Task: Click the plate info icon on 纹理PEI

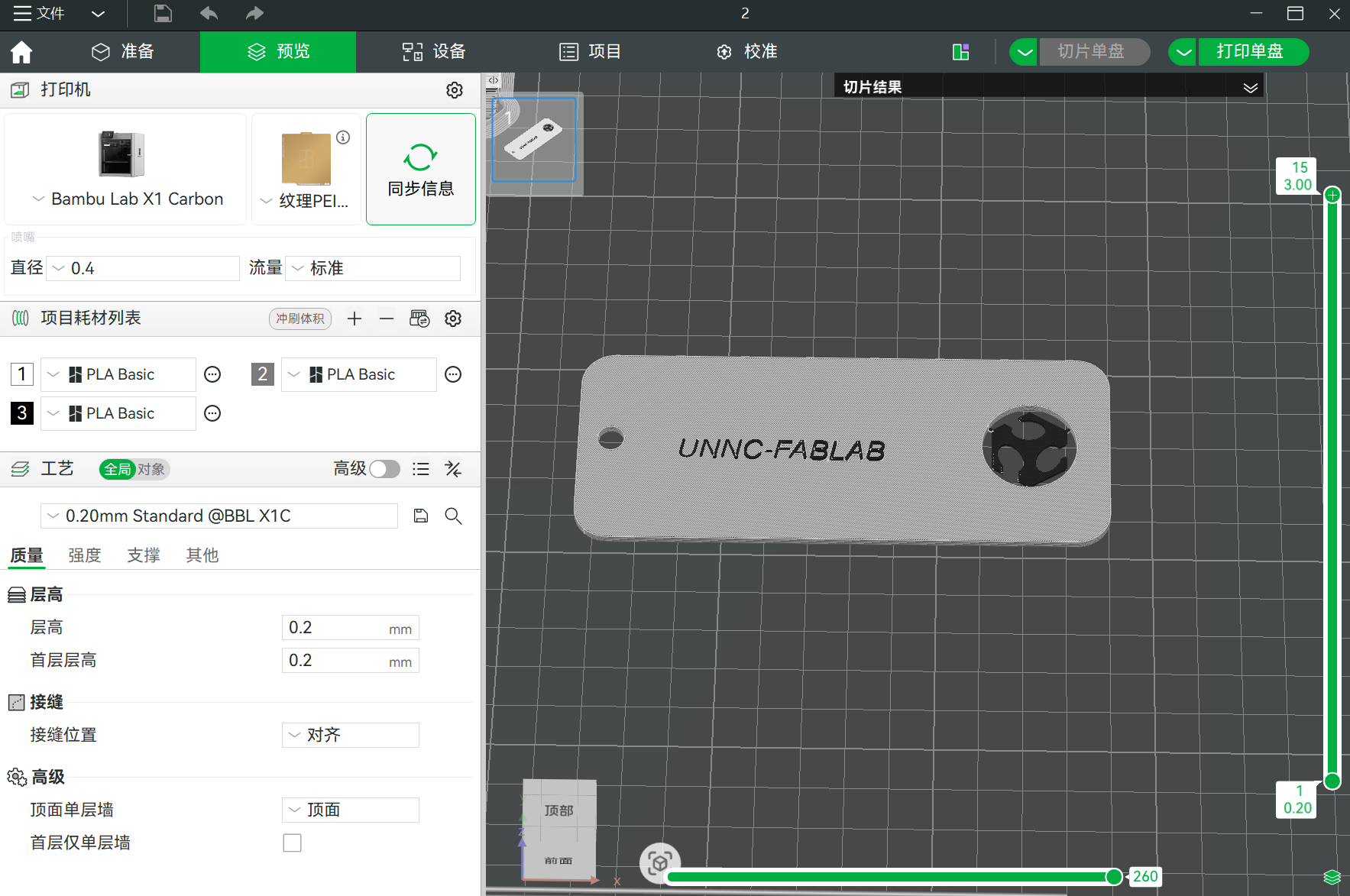Action: [x=344, y=137]
